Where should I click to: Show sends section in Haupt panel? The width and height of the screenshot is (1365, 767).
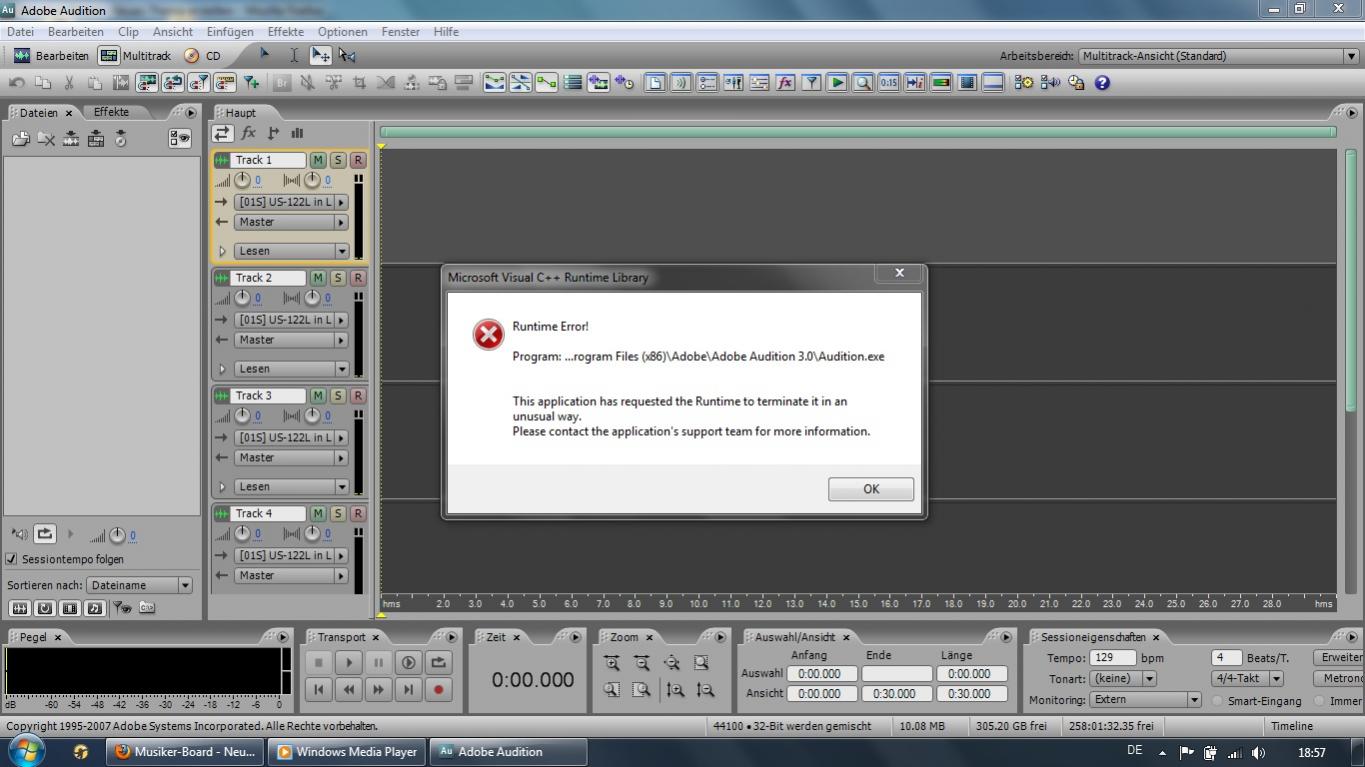click(x=273, y=133)
